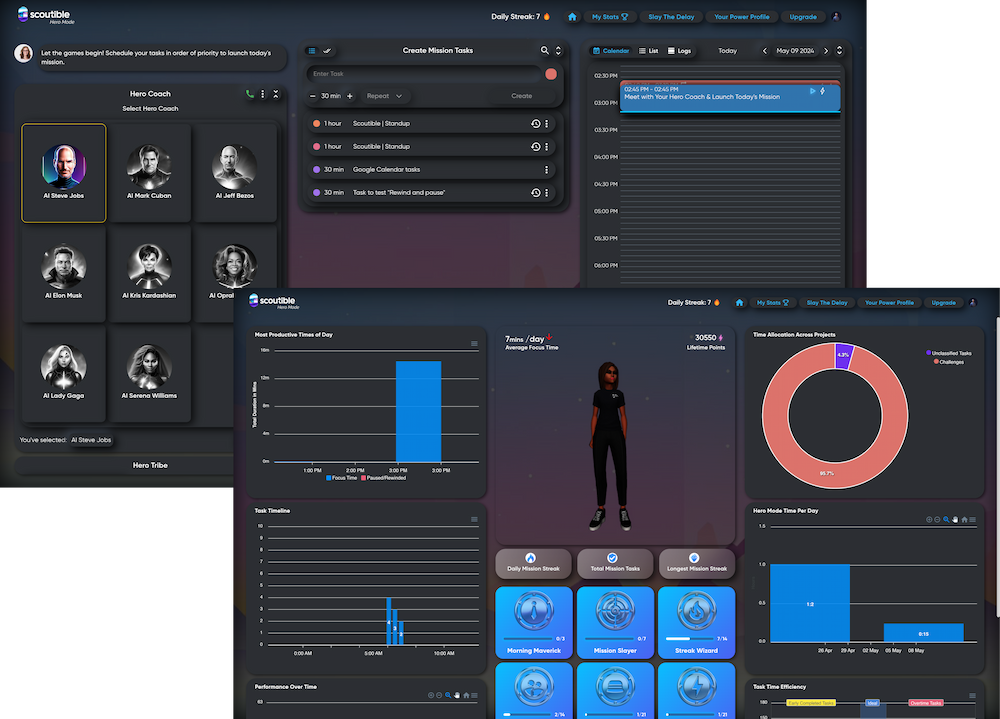Switch mission tasks to list view icon
Image resolution: width=1000 pixels, height=719 pixels.
(x=312, y=50)
